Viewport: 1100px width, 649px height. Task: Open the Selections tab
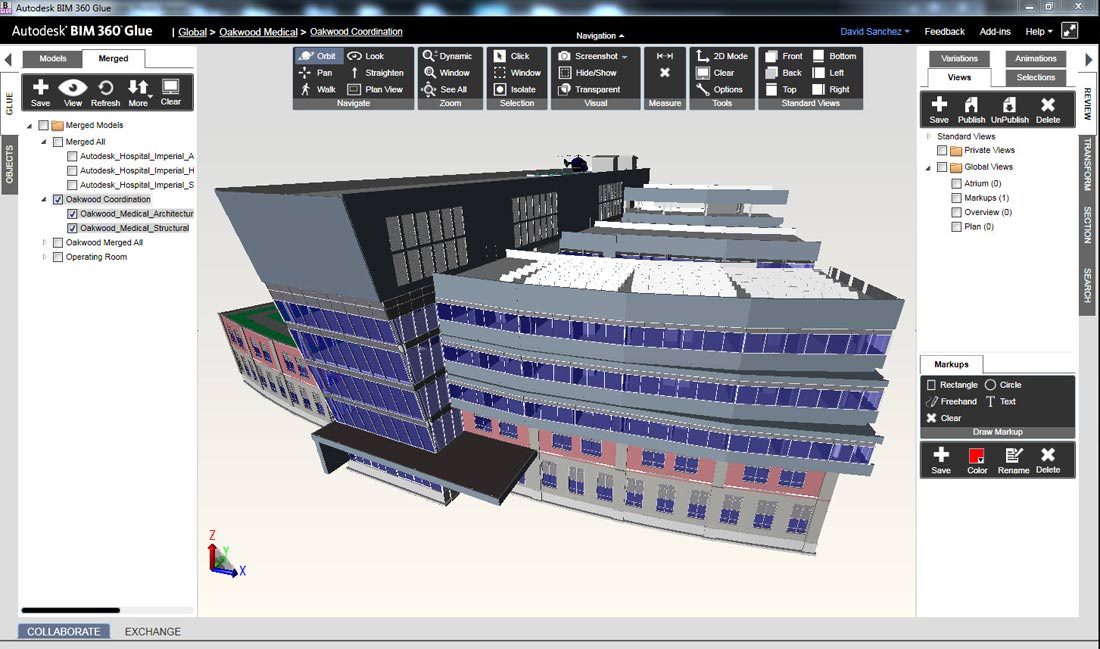coord(1035,77)
